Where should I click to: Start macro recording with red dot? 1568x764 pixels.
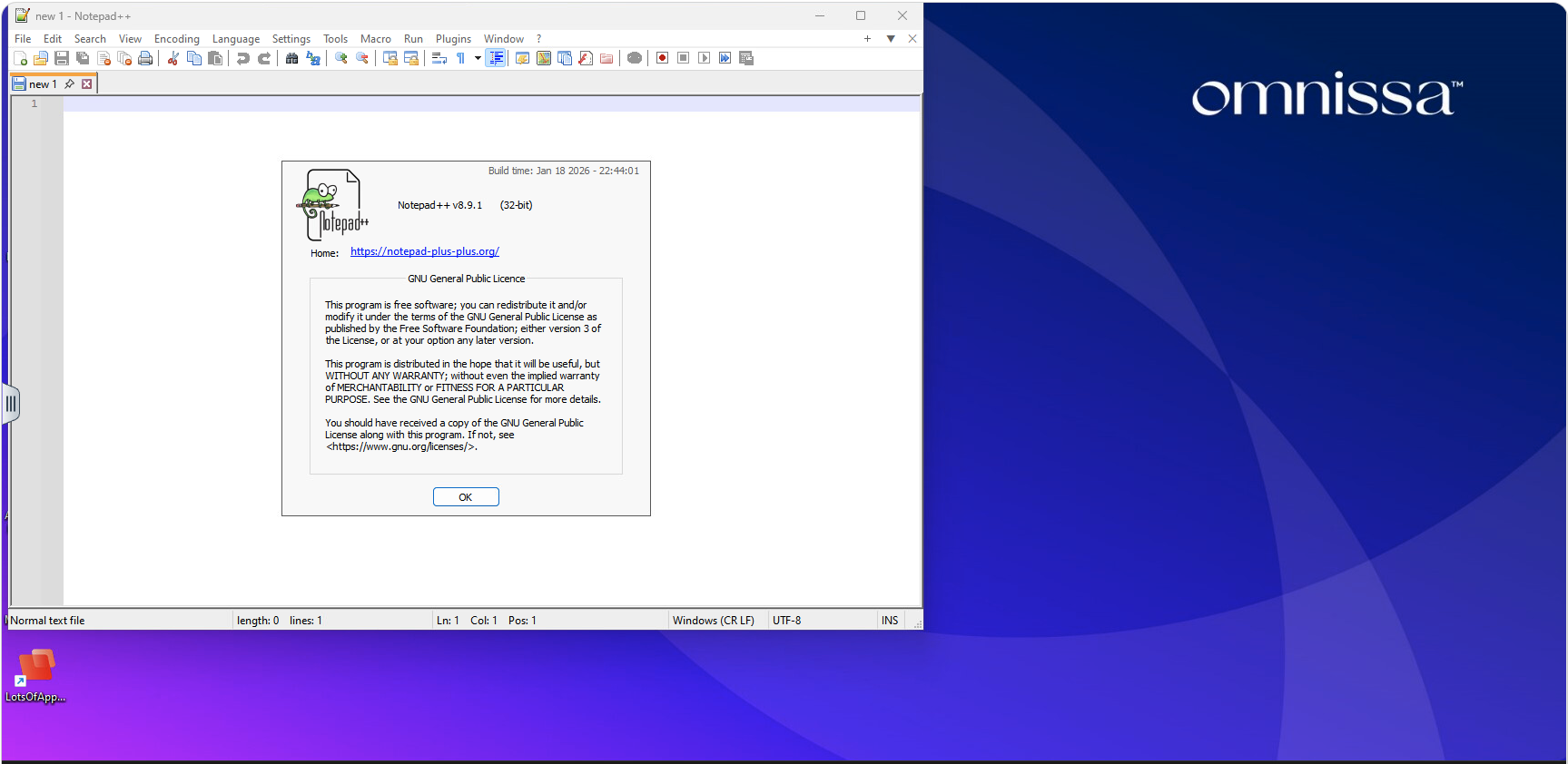tap(662, 58)
